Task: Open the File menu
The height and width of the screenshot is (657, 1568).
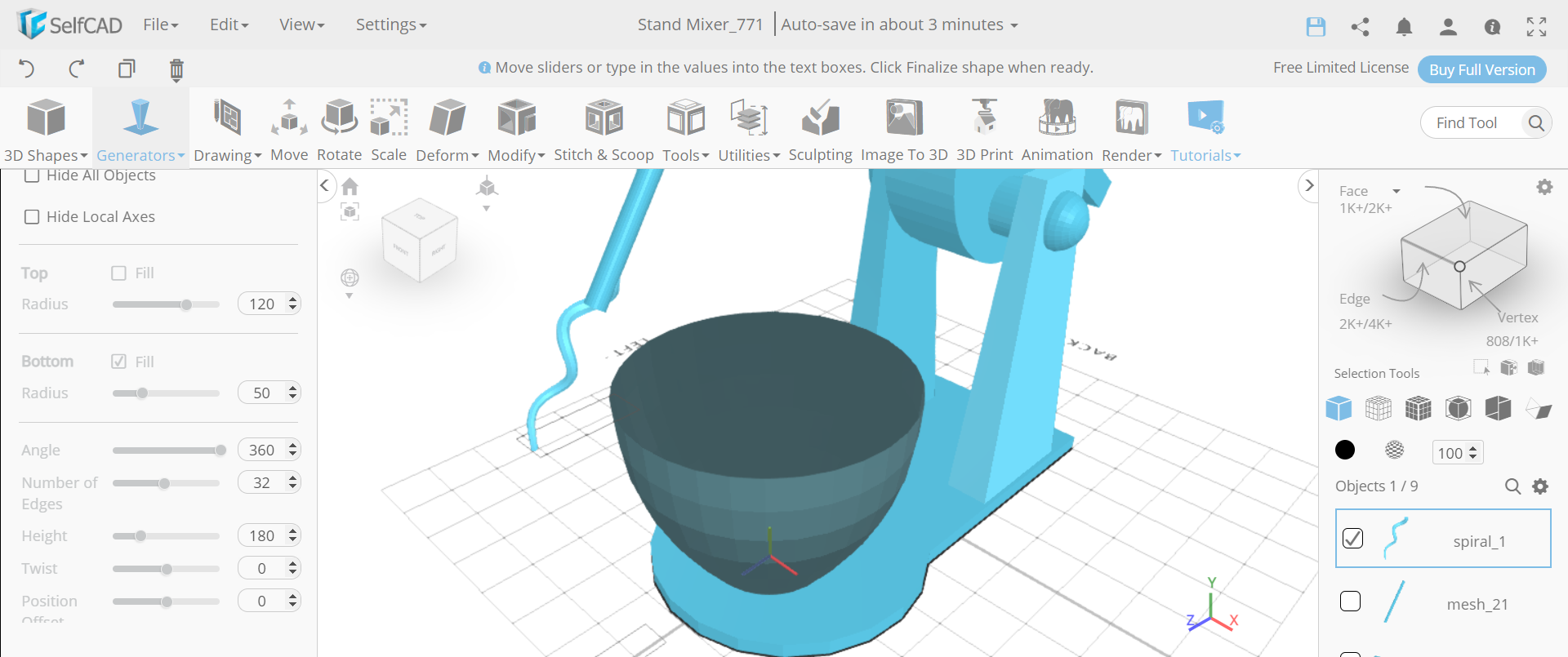Action: [x=160, y=24]
